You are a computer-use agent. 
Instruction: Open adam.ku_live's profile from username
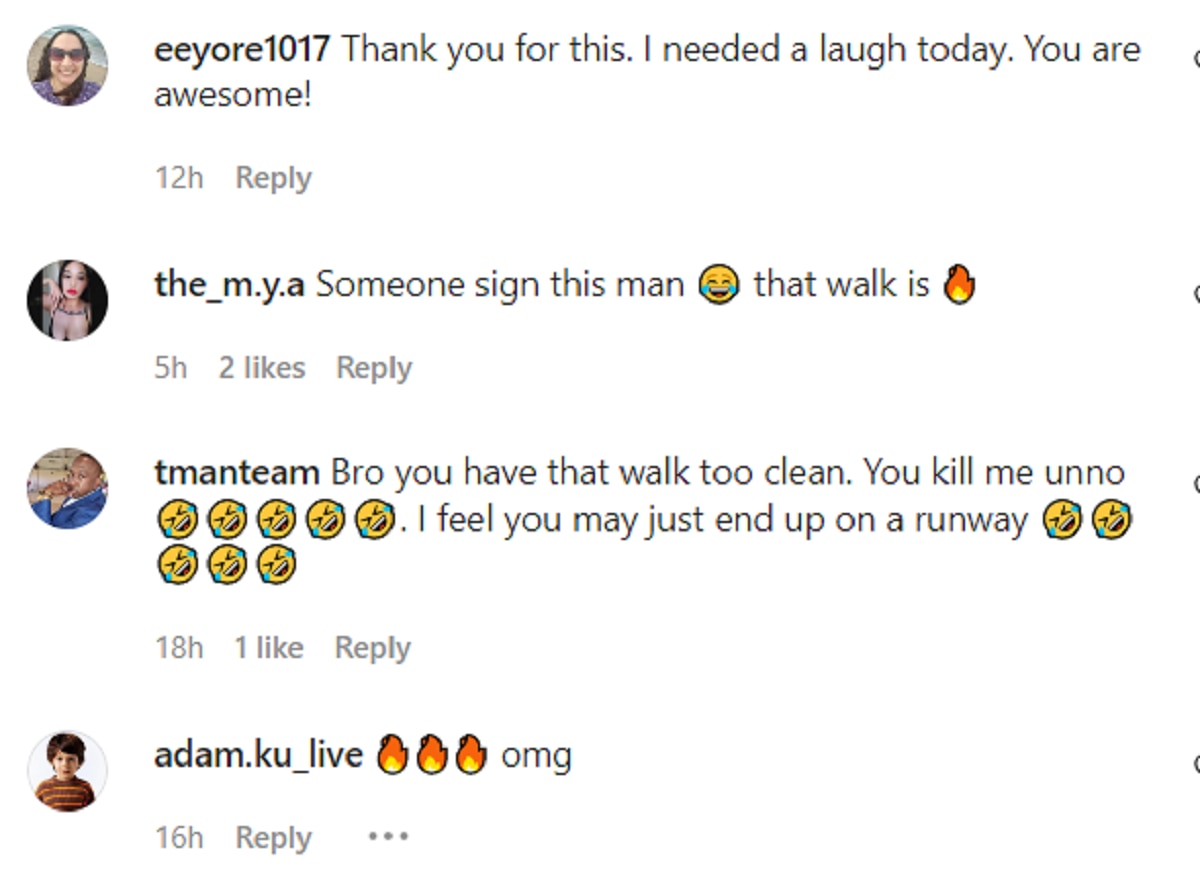pos(258,755)
